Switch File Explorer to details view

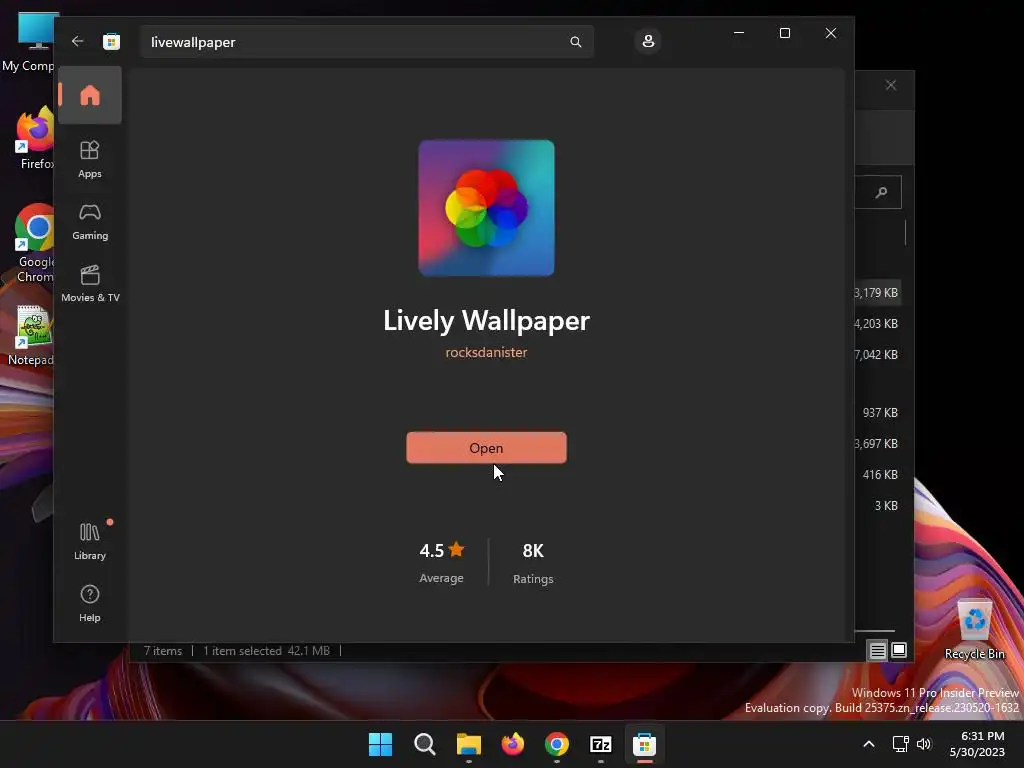(x=878, y=650)
